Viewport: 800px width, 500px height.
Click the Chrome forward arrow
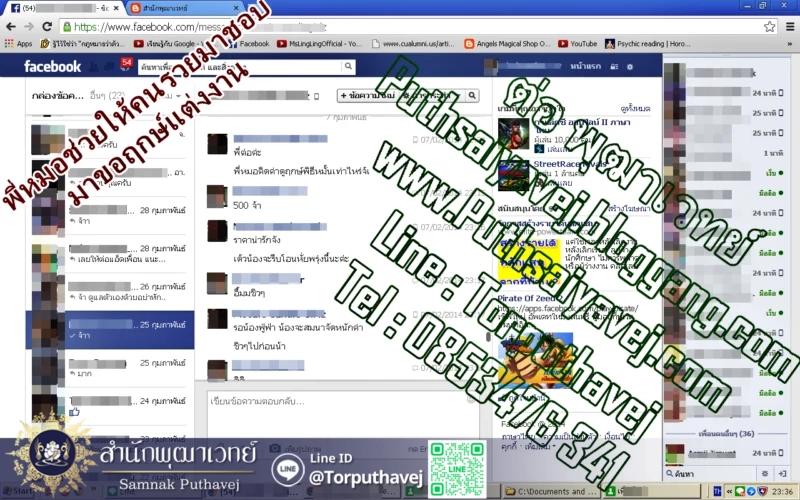point(29,27)
